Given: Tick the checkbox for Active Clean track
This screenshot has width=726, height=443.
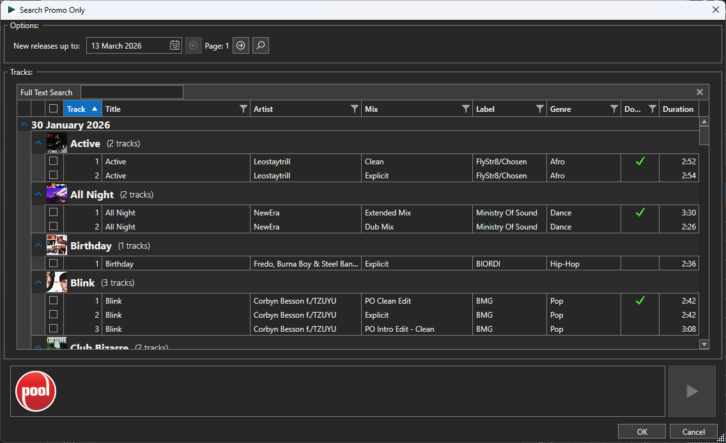Looking at the screenshot, I should (53, 161).
